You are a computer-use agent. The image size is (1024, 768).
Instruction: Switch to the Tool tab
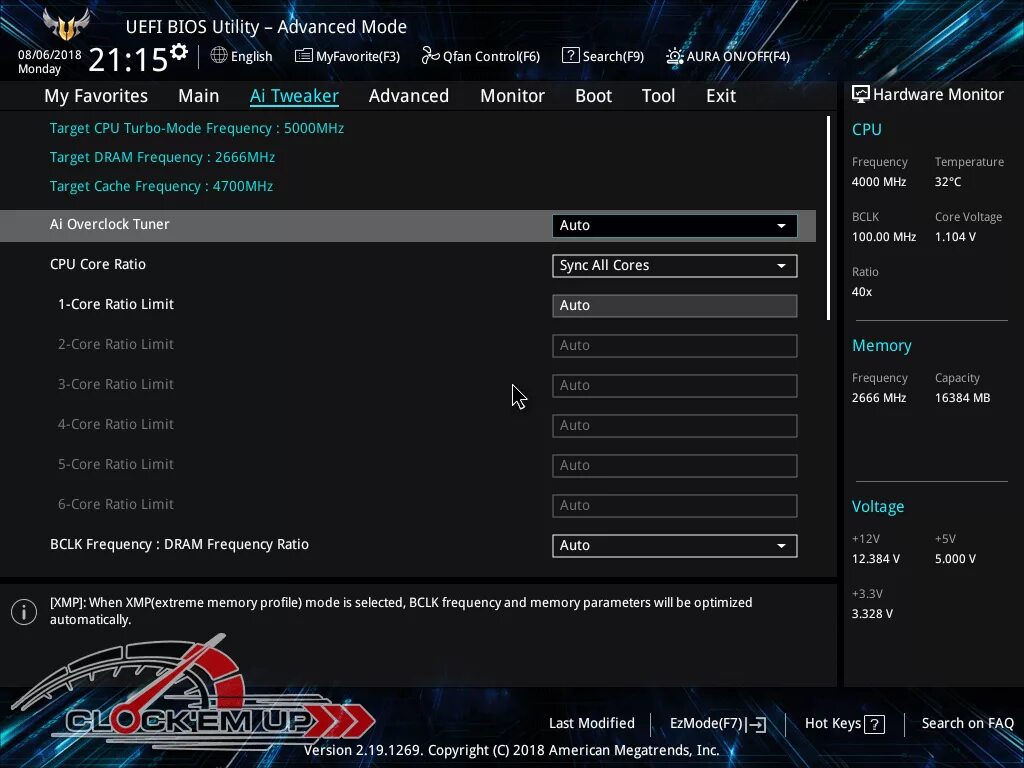click(658, 96)
